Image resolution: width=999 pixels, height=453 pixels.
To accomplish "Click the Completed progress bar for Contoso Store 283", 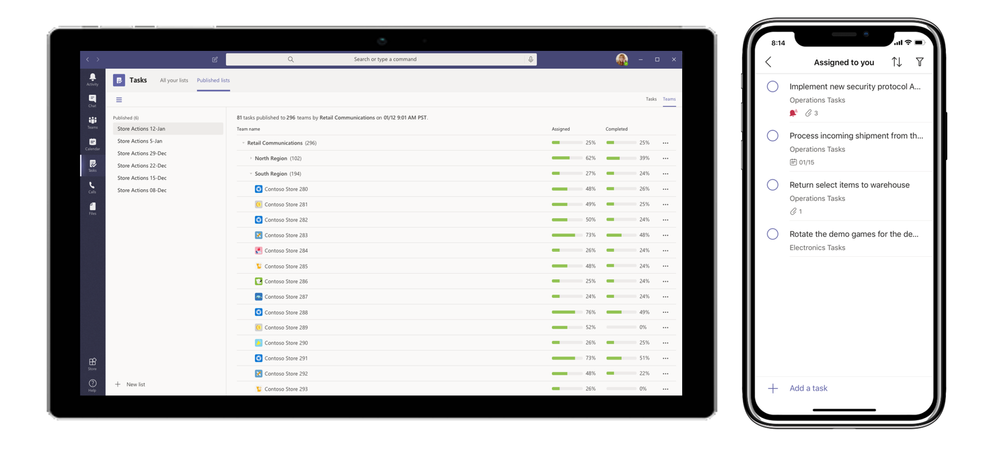I will pos(621,235).
